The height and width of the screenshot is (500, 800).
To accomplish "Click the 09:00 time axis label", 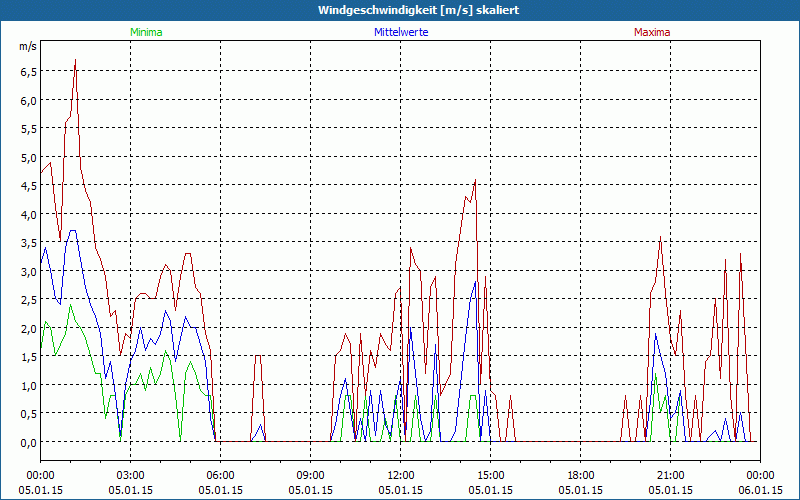I will click(x=310, y=476).
